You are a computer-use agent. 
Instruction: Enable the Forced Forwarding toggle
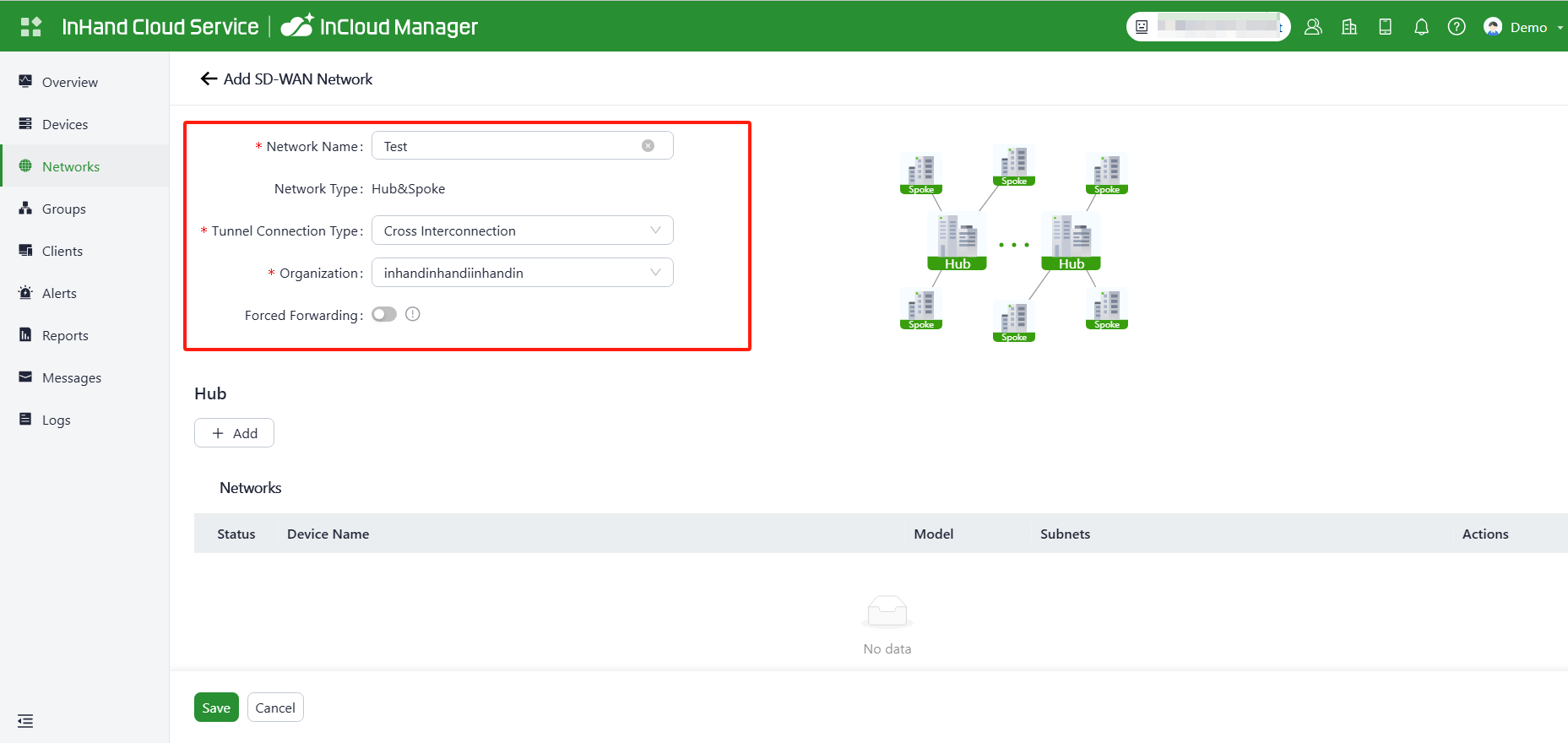(x=384, y=315)
